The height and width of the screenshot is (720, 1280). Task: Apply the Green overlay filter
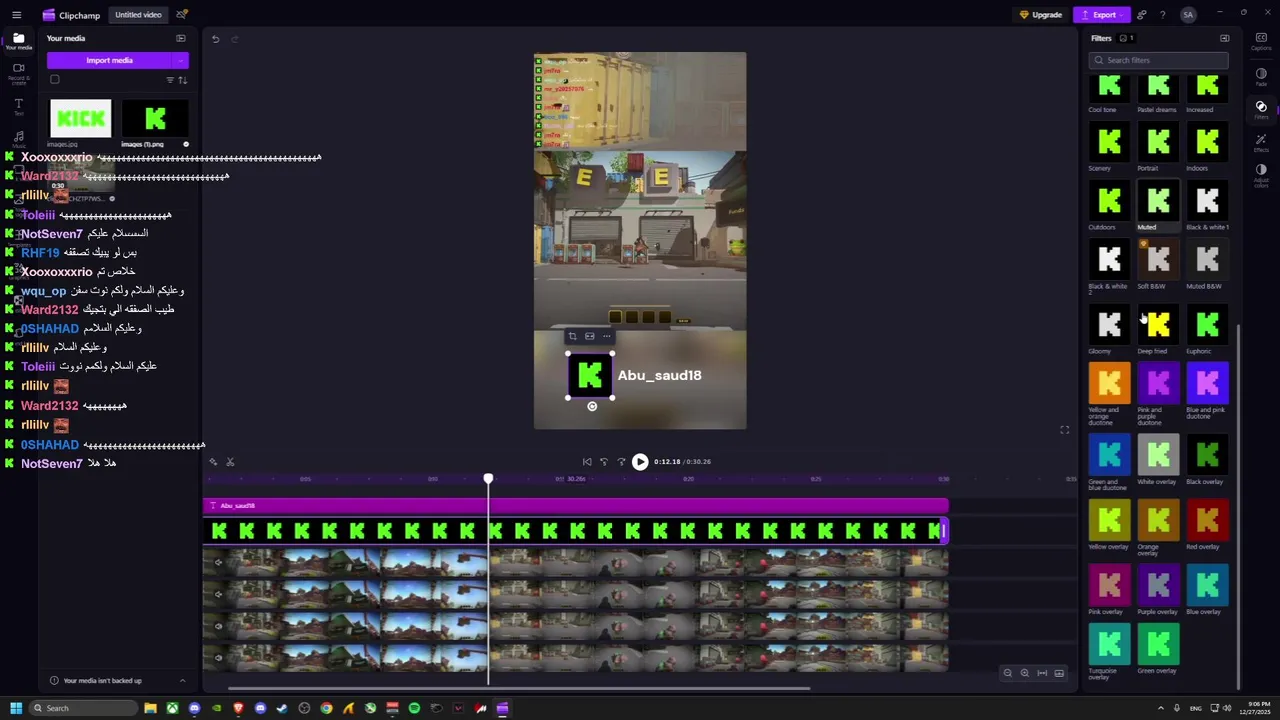[x=1158, y=645]
